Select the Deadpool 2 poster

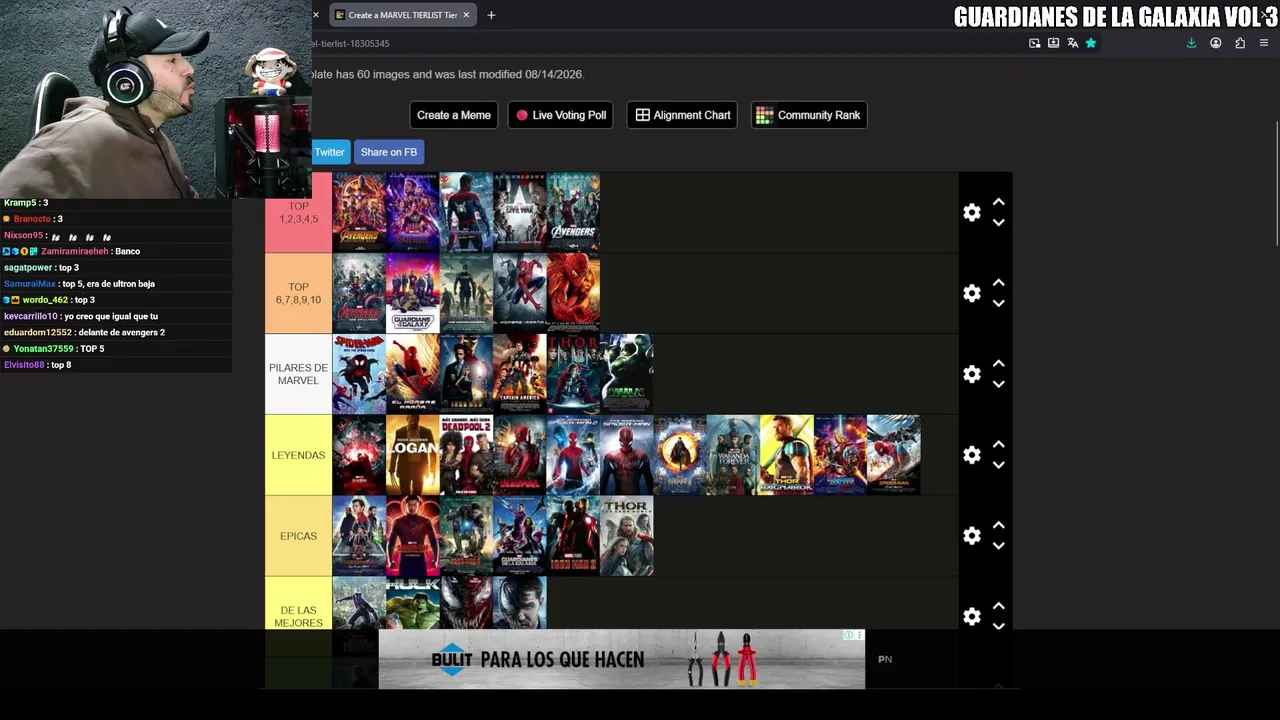point(466,455)
